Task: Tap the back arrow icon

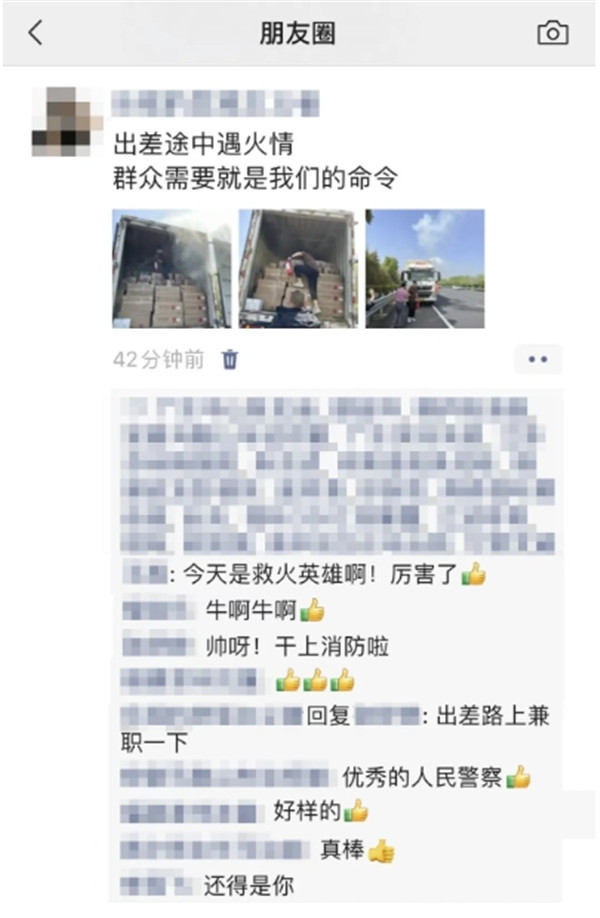Action: click(36, 33)
